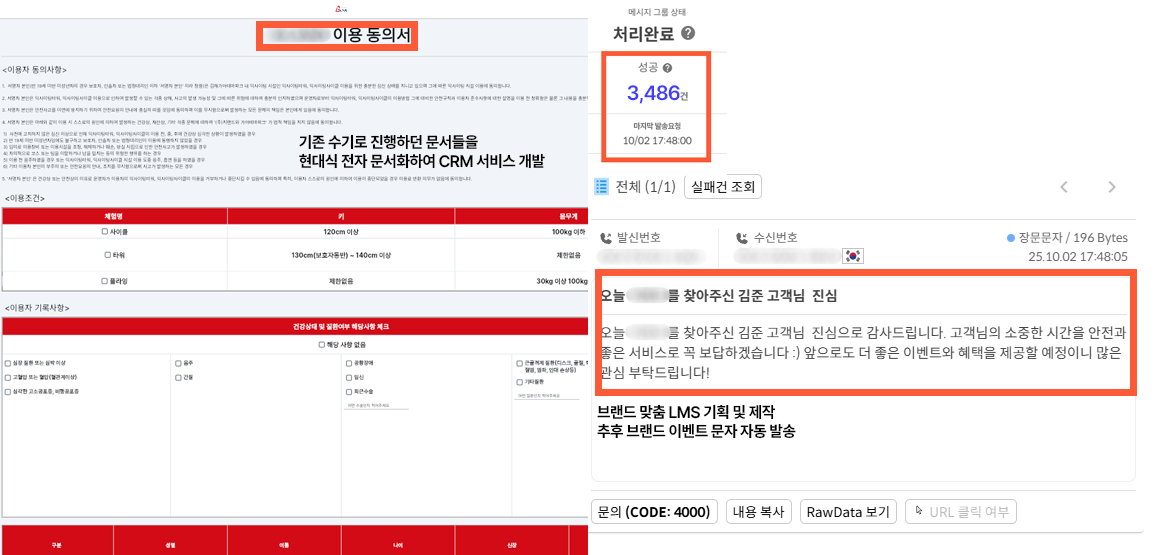Viewport: 1160px width, 555px height.
Task: Click the 최근수술 detail text field
Action: tap(377, 406)
